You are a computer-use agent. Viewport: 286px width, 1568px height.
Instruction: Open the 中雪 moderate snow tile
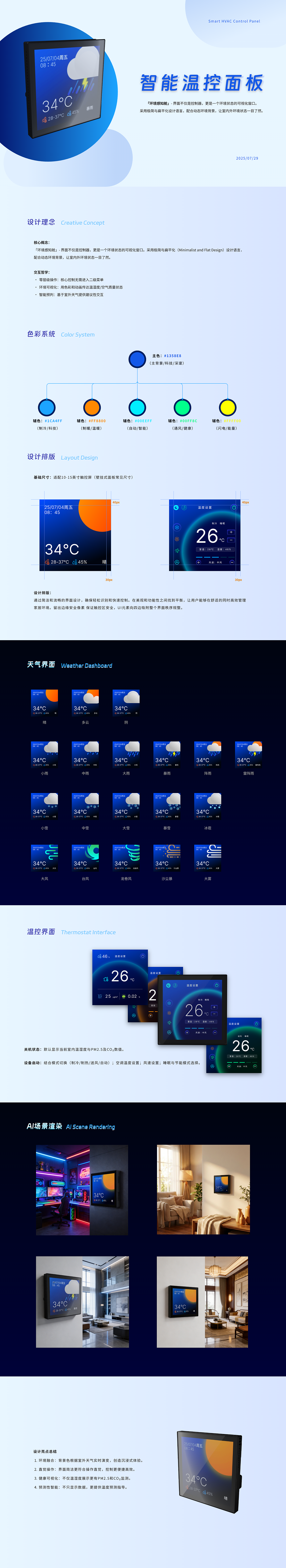coord(85,806)
